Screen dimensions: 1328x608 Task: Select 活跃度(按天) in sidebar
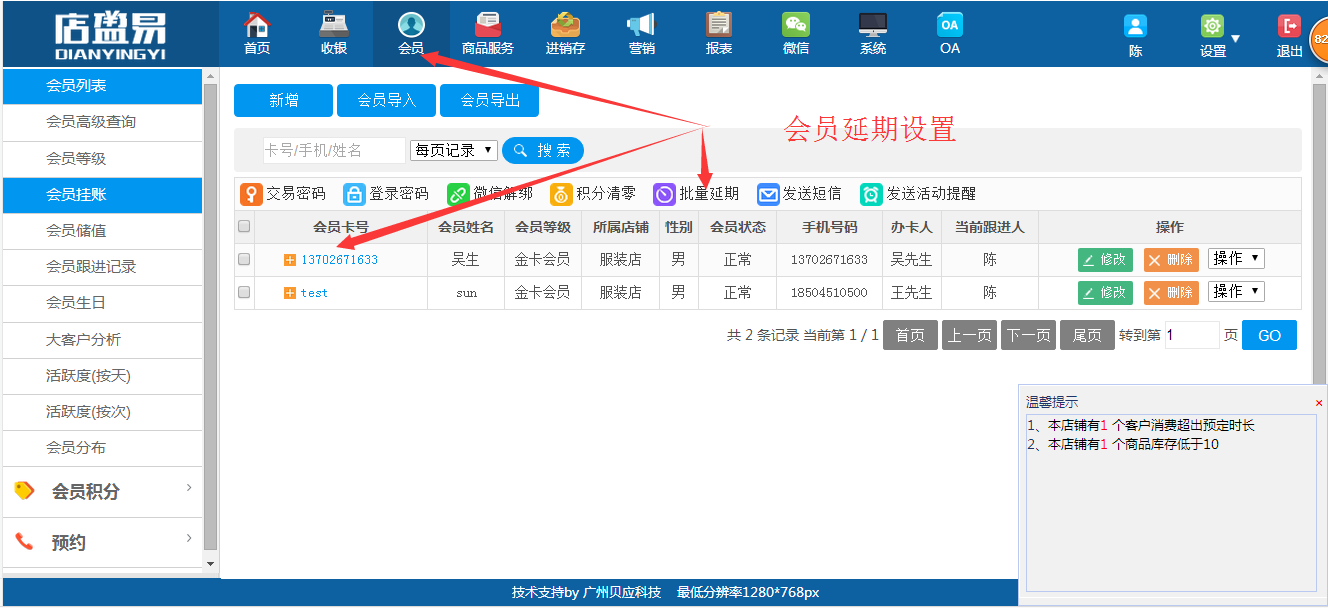102,376
